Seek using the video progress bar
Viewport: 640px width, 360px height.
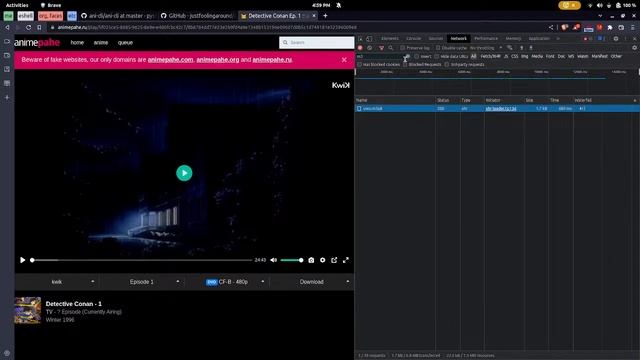(142, 260)
